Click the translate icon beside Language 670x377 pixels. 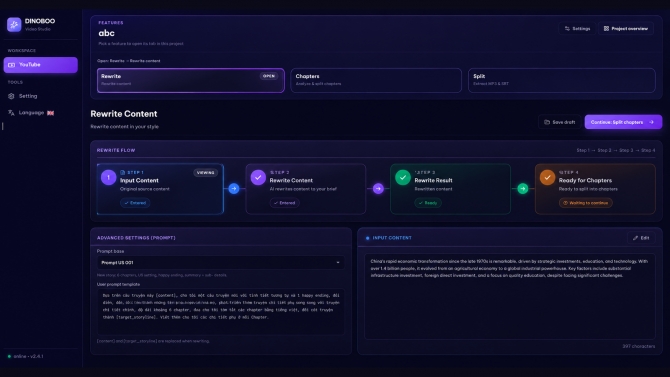pyautogui.click(x=11, y=113)
